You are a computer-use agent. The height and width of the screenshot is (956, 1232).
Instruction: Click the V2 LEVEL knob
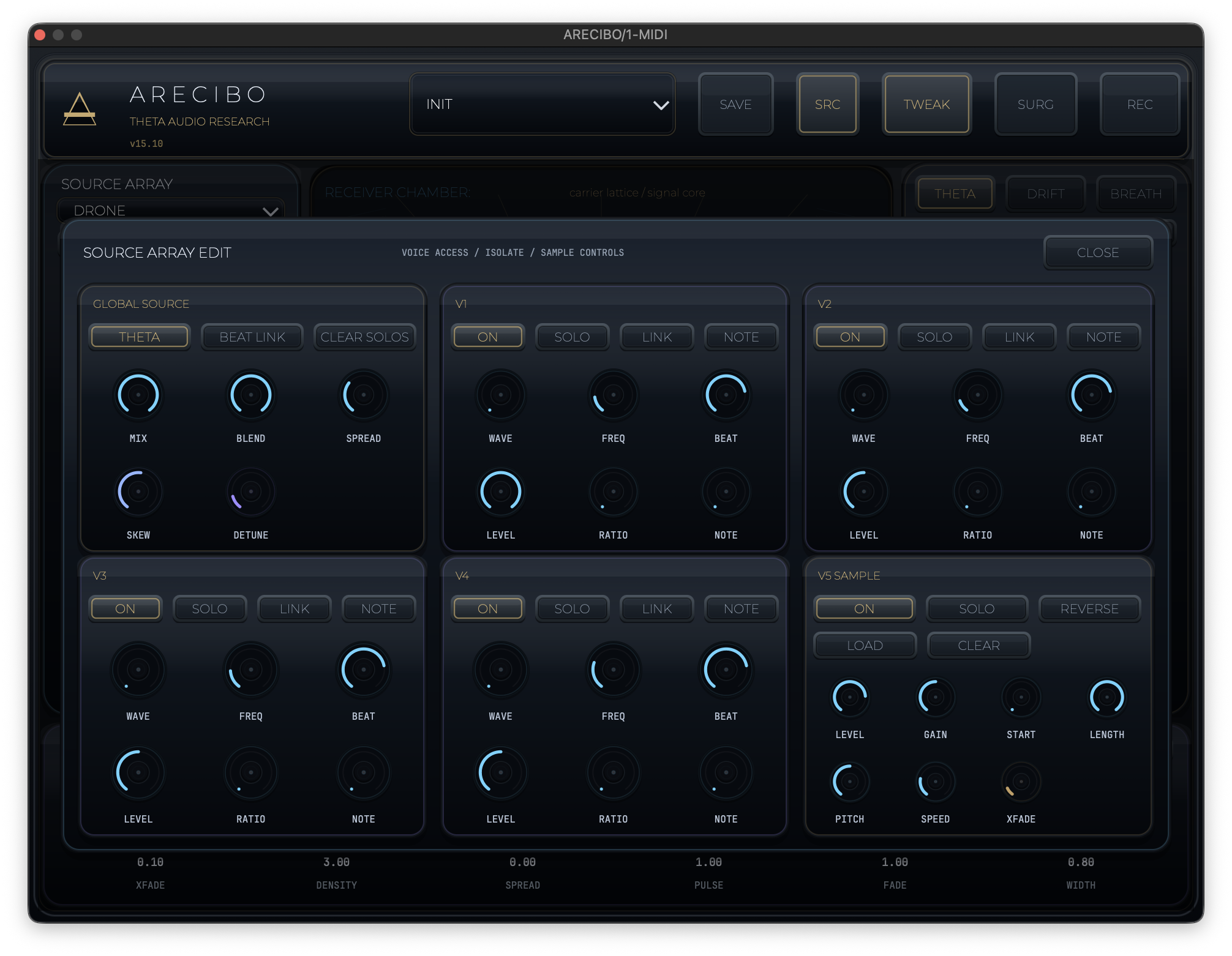864,491
